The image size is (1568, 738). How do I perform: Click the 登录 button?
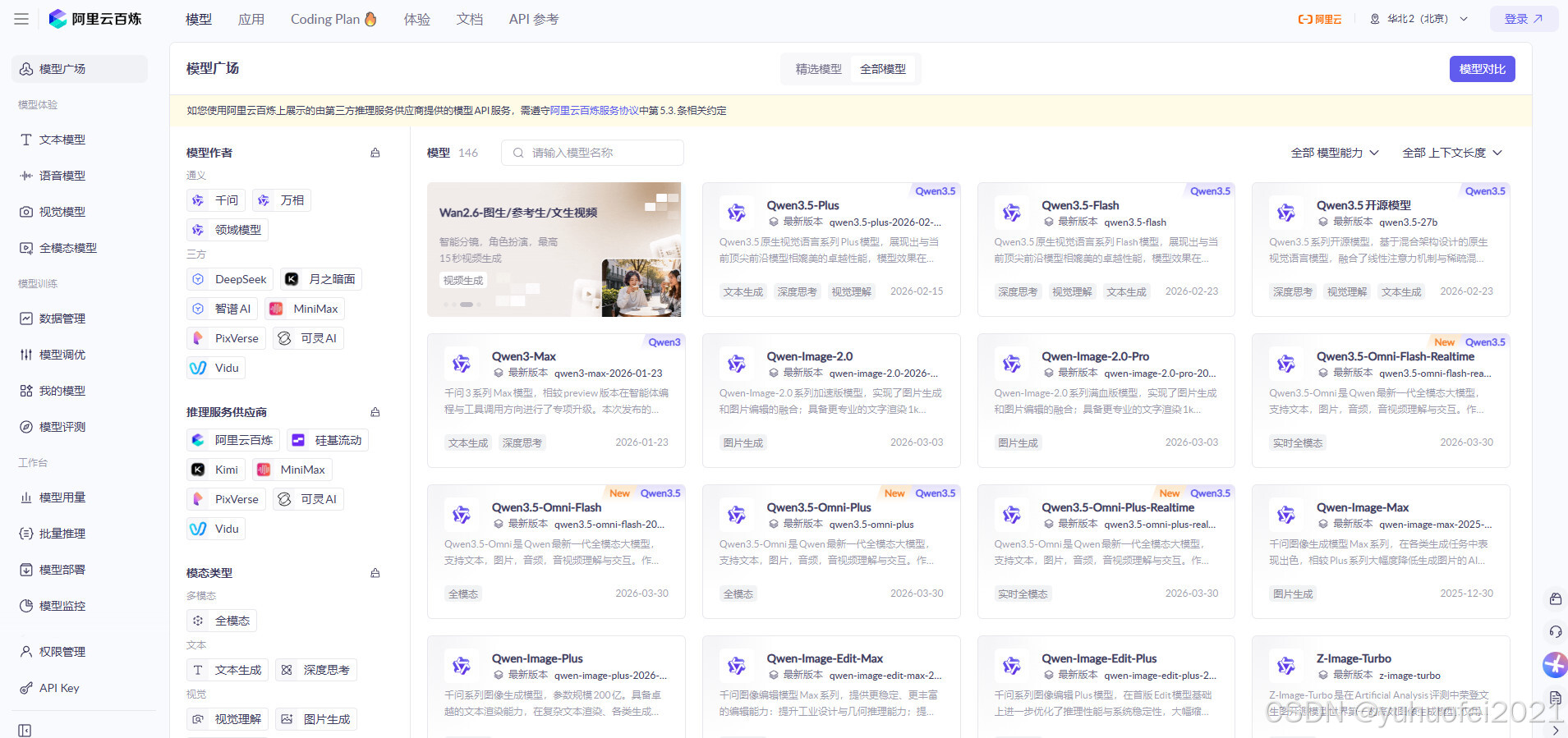click(1524, 19)
